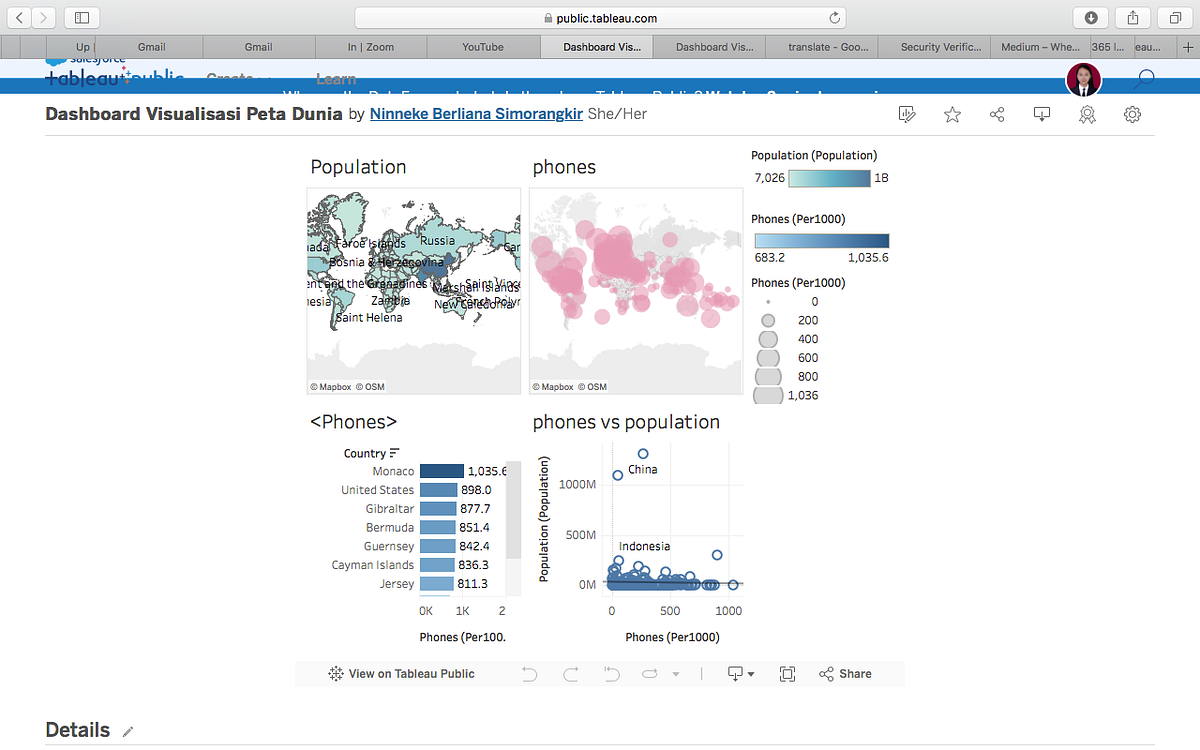Add this dashboard to favorites
Screen dimensions: 1200x750
click(x=952, y=114)
